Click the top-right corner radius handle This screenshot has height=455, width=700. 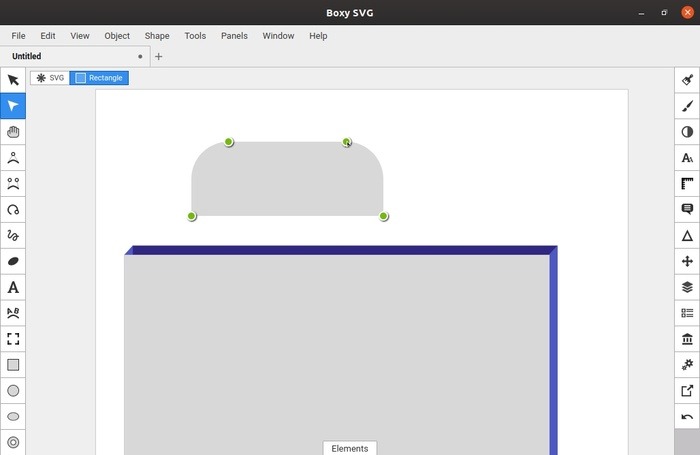[x=346, y=142]
